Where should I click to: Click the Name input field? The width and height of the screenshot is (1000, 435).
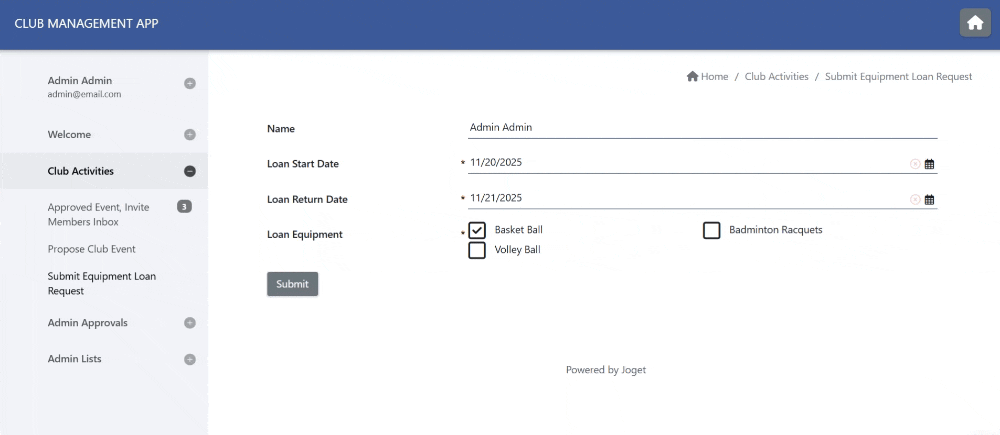pos(702,128)
